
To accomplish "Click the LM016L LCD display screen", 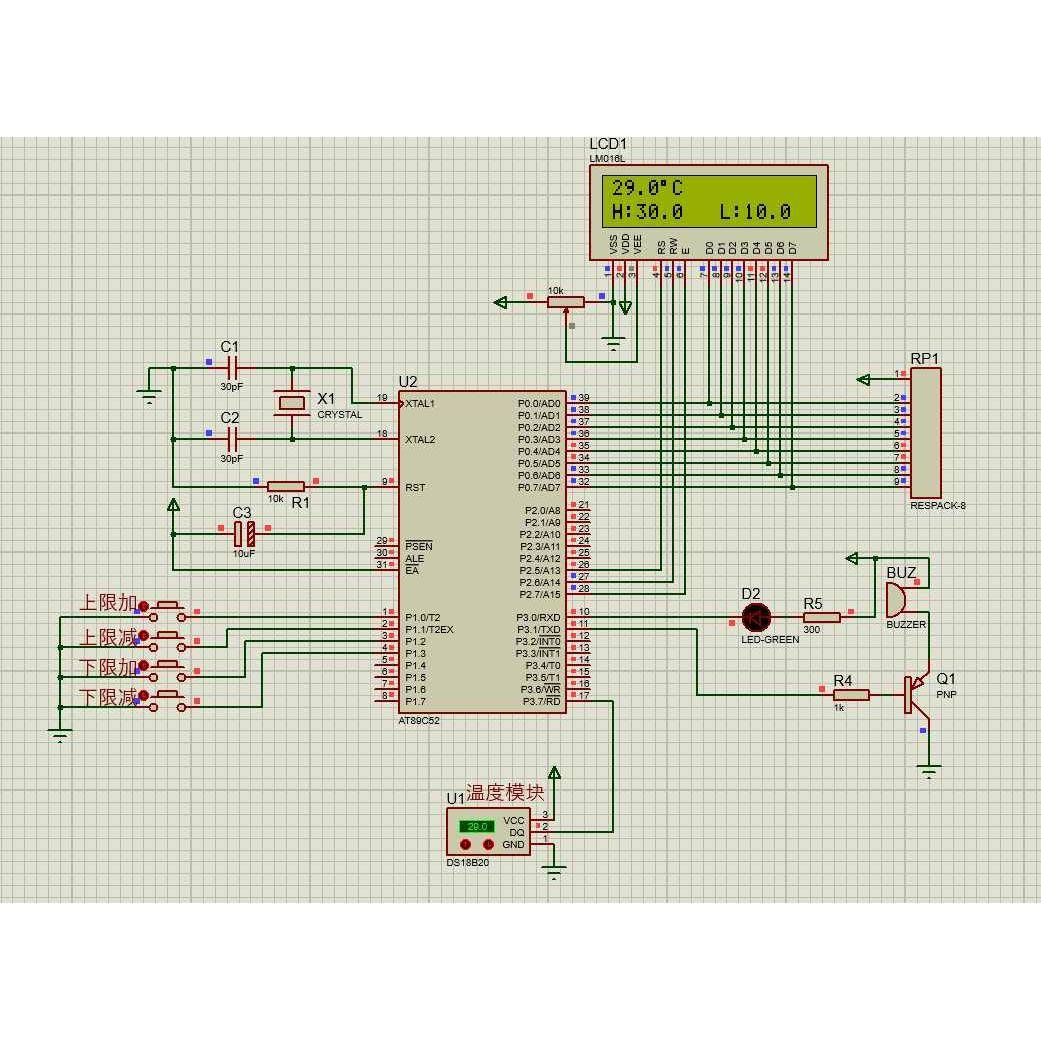I will pos(709,201).
